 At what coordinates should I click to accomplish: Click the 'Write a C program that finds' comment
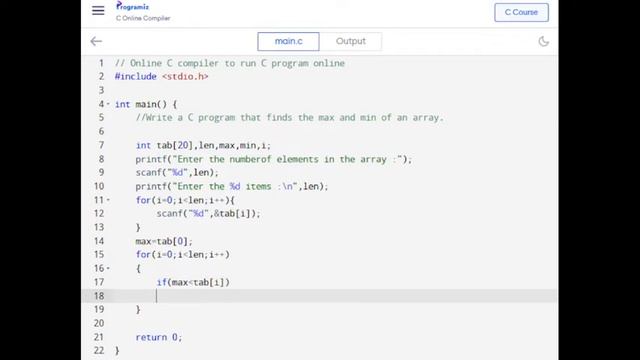[289, 118]
